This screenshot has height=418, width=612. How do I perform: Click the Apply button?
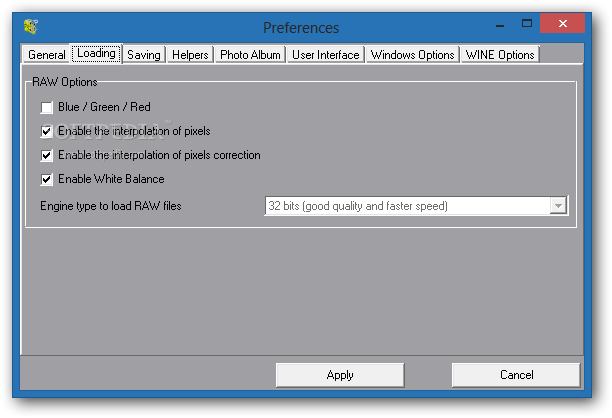pyautogui.click(x=340, y=375)
